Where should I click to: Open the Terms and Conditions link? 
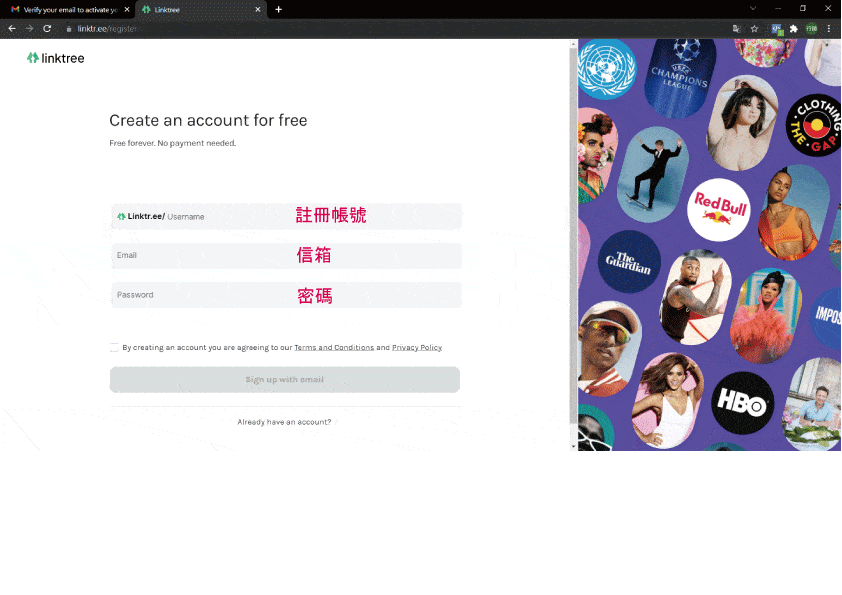click(x=334, y=347)
